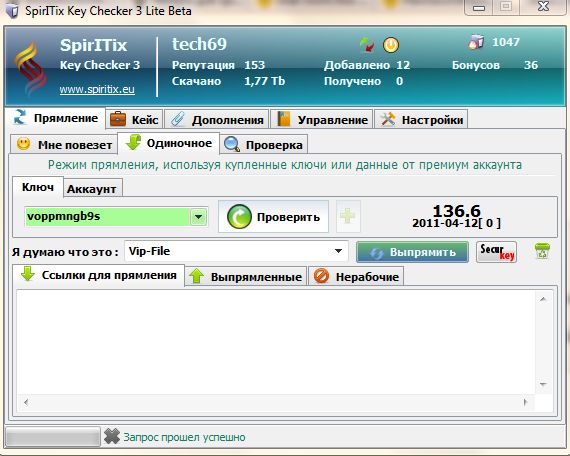Click the scroll down arrow of links area
The width and height of the screenshot is (570, 456).
(x=543, y=384)
